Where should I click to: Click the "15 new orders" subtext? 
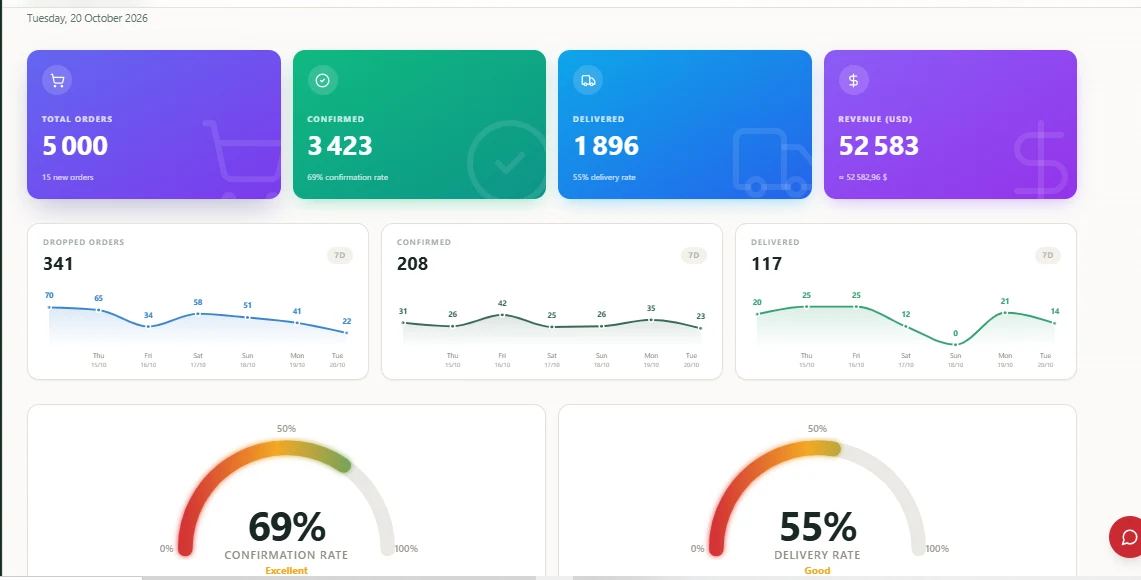[x=68, y=177]
